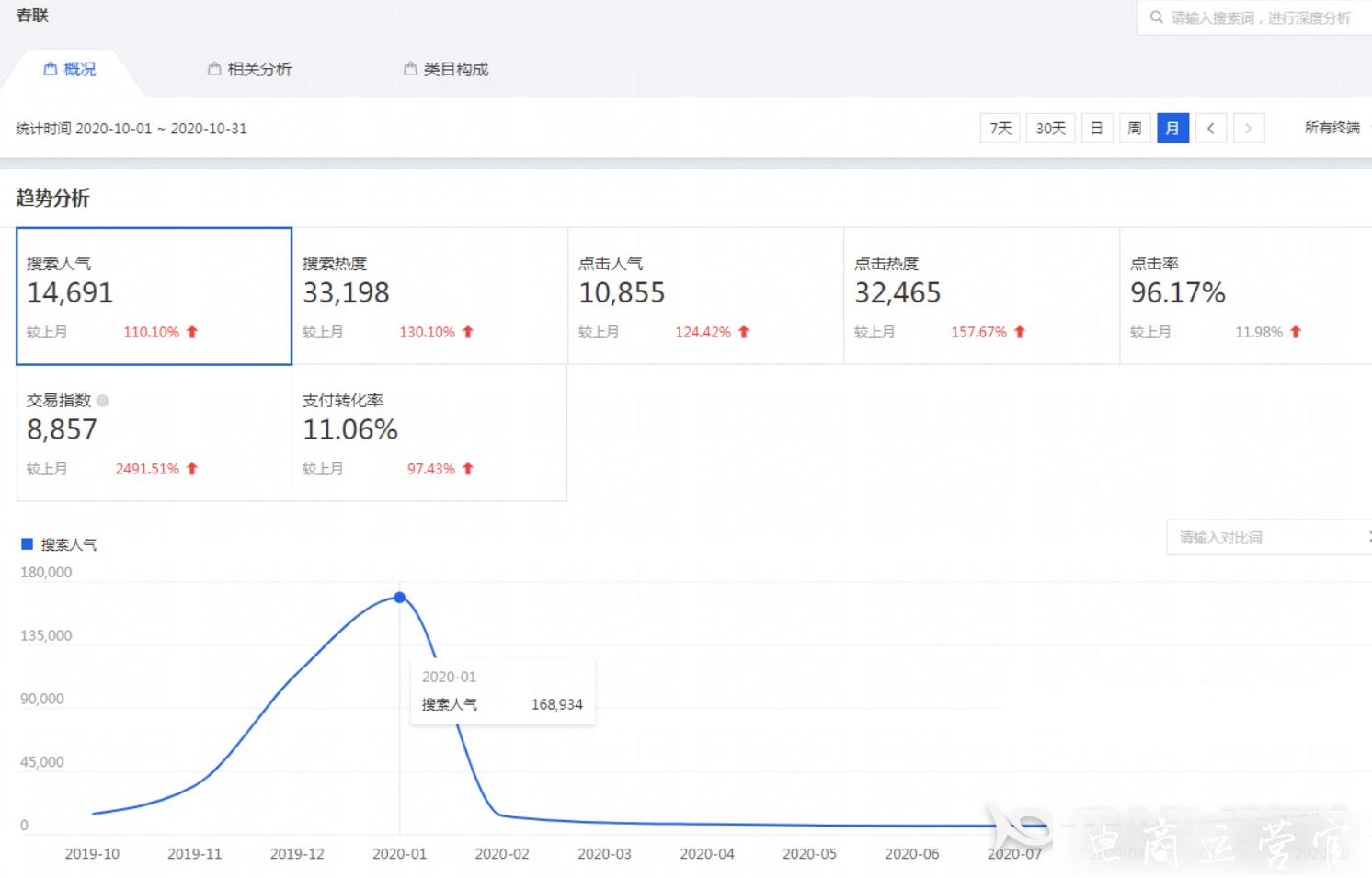Click the 168,934 tooltip value

coord(557,704)
